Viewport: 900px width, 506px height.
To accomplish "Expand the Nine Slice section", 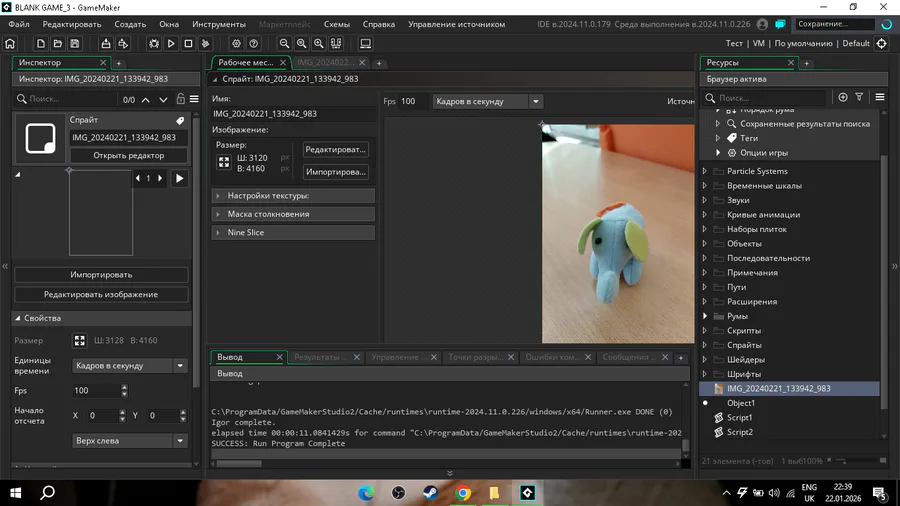I will 293,232.
